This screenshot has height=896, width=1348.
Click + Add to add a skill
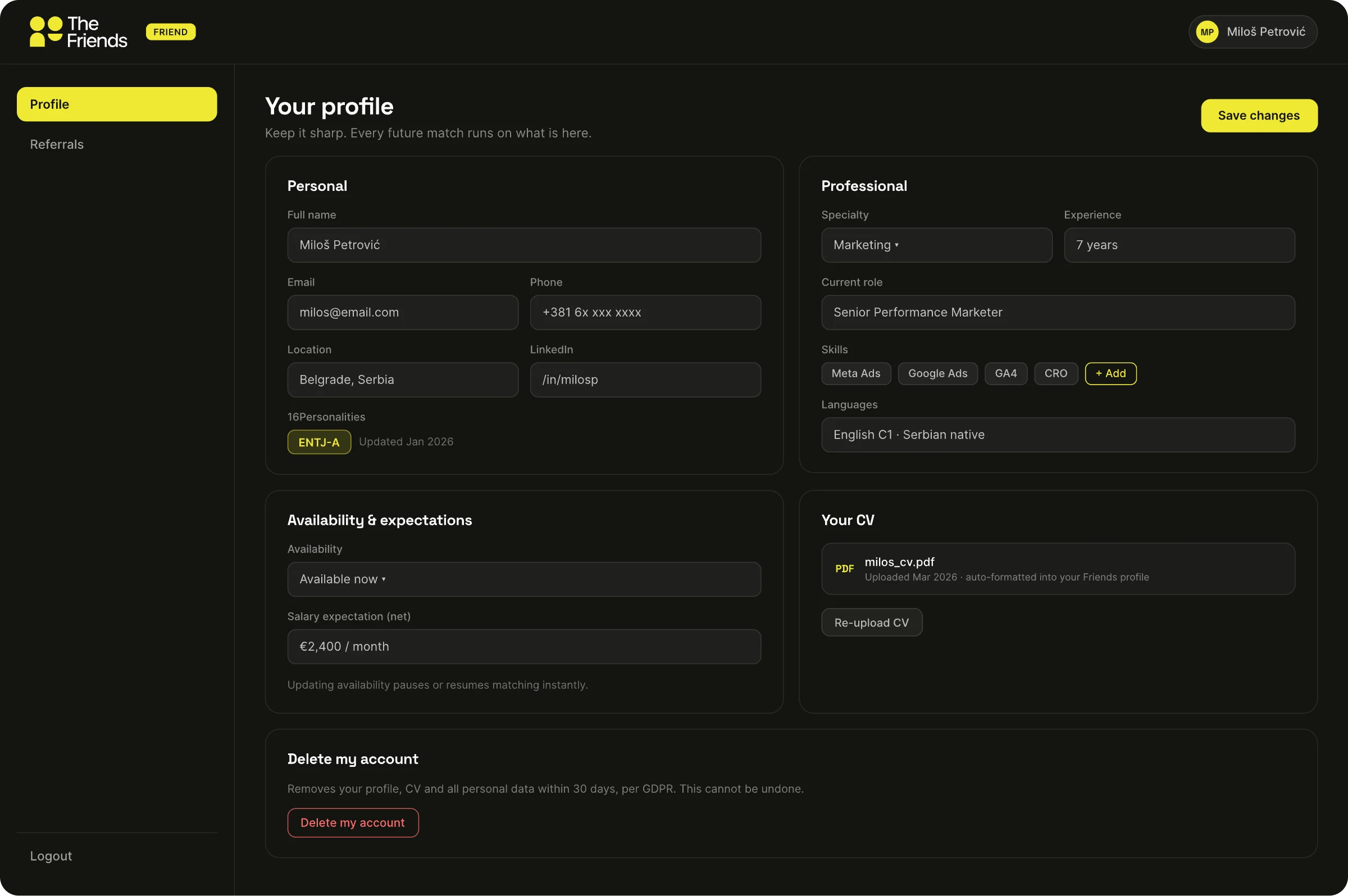tap(1110, 373)
